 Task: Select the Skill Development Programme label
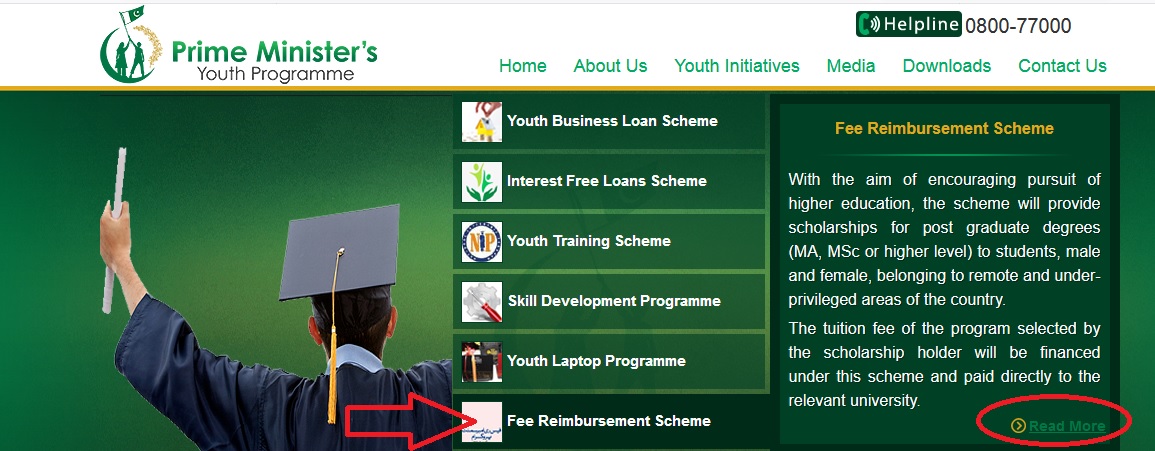pyautogui.click(x=614, y=301)
